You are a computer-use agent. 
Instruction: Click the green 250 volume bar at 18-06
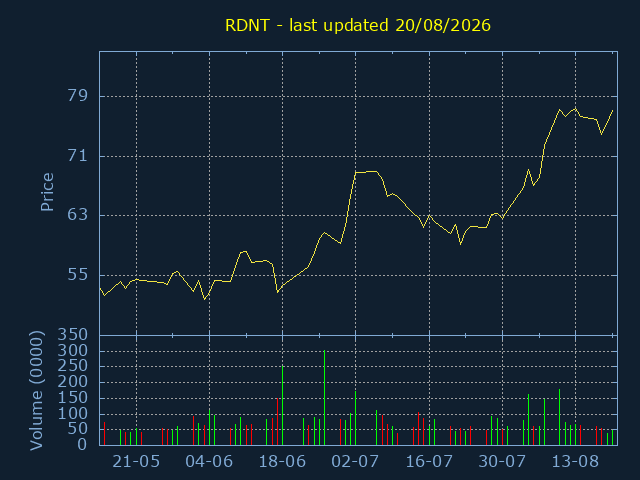tap(282, 405)
